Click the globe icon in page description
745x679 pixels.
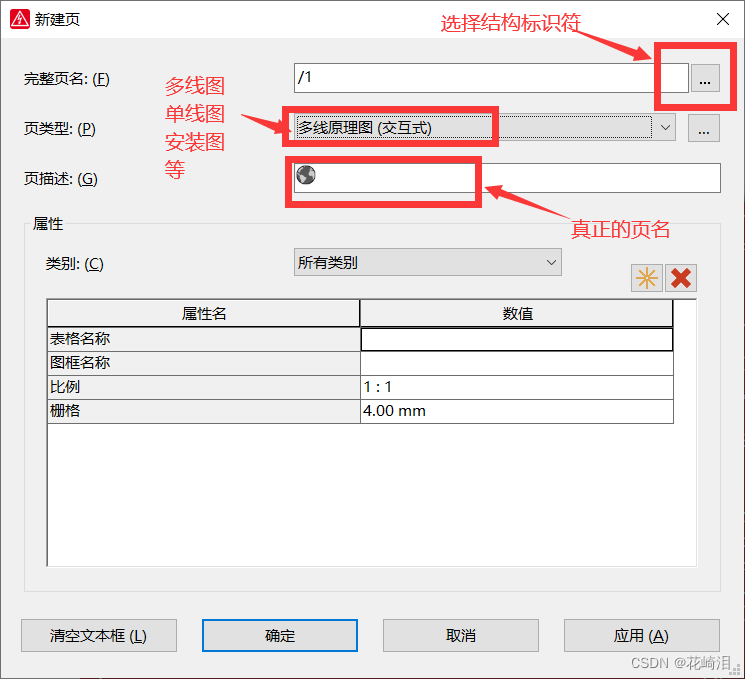tap(306, 175)
